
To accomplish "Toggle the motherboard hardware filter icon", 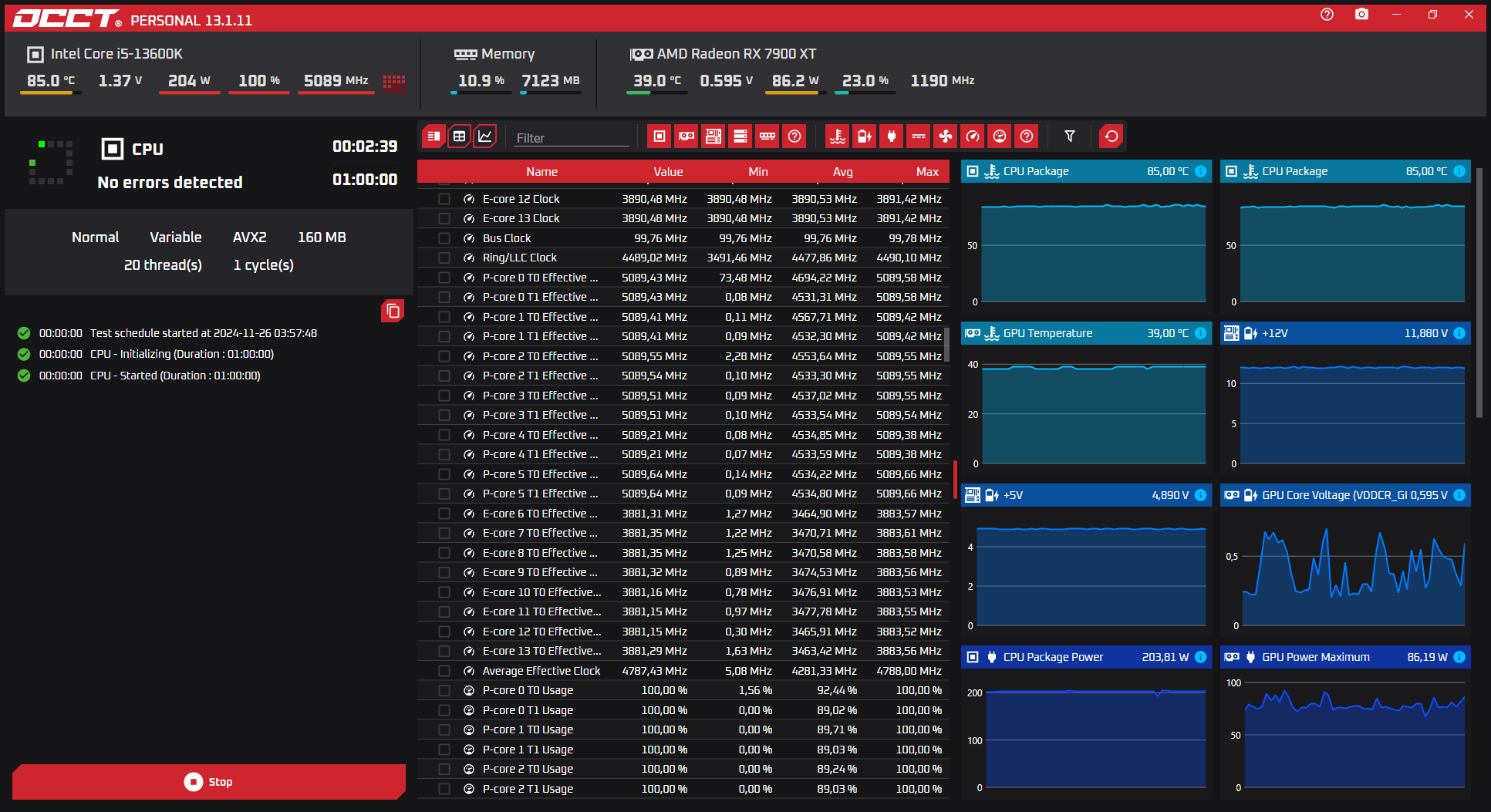I will click(713, 136).
